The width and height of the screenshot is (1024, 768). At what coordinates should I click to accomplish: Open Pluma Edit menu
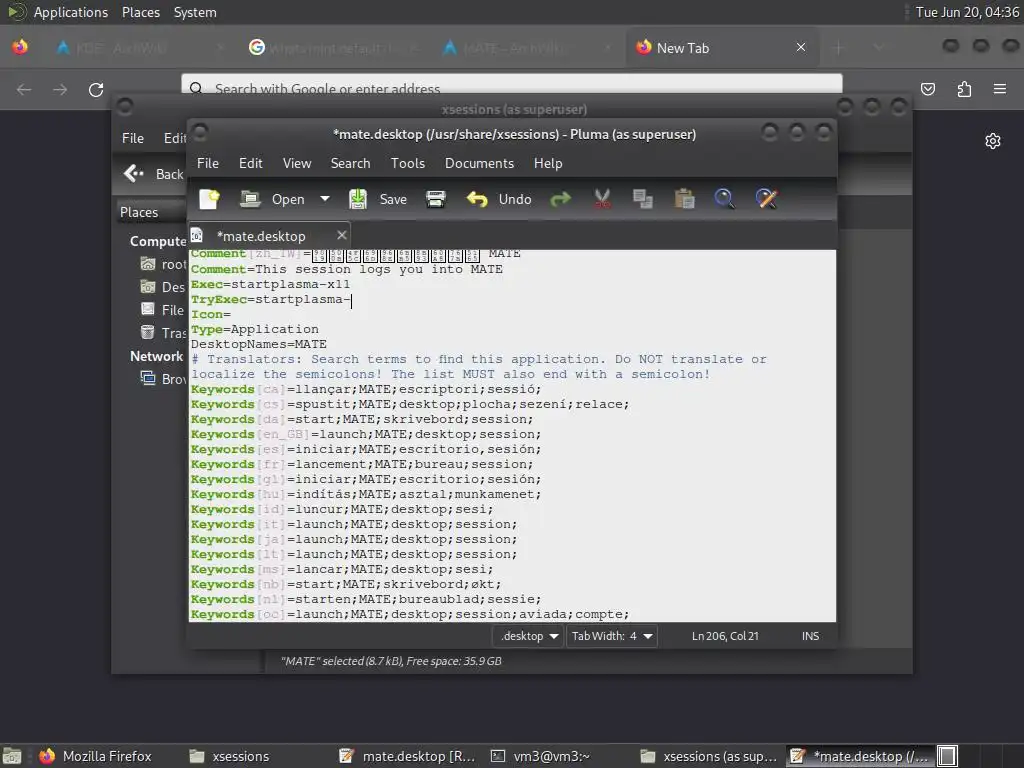251,163
